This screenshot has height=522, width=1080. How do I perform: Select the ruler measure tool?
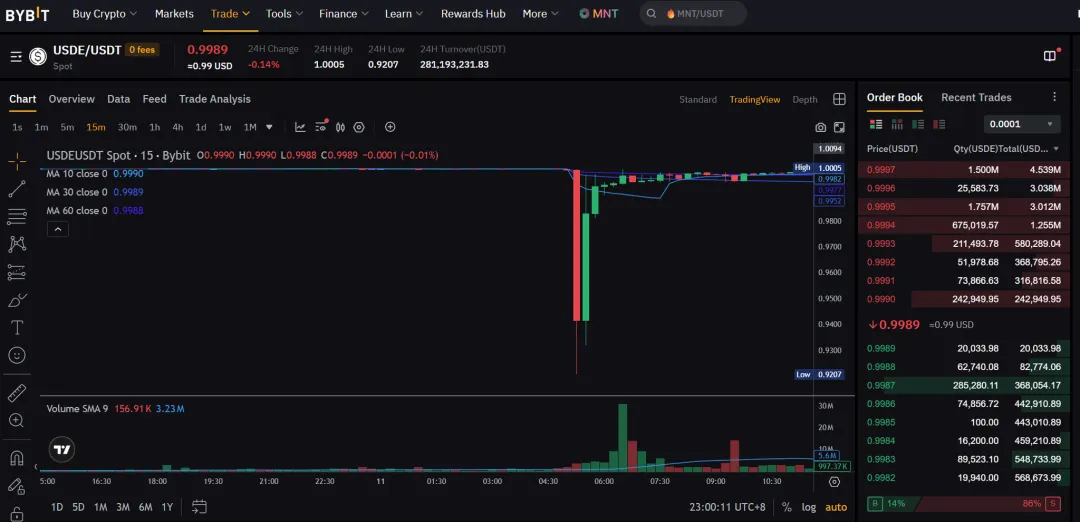(x=17, y=393)
